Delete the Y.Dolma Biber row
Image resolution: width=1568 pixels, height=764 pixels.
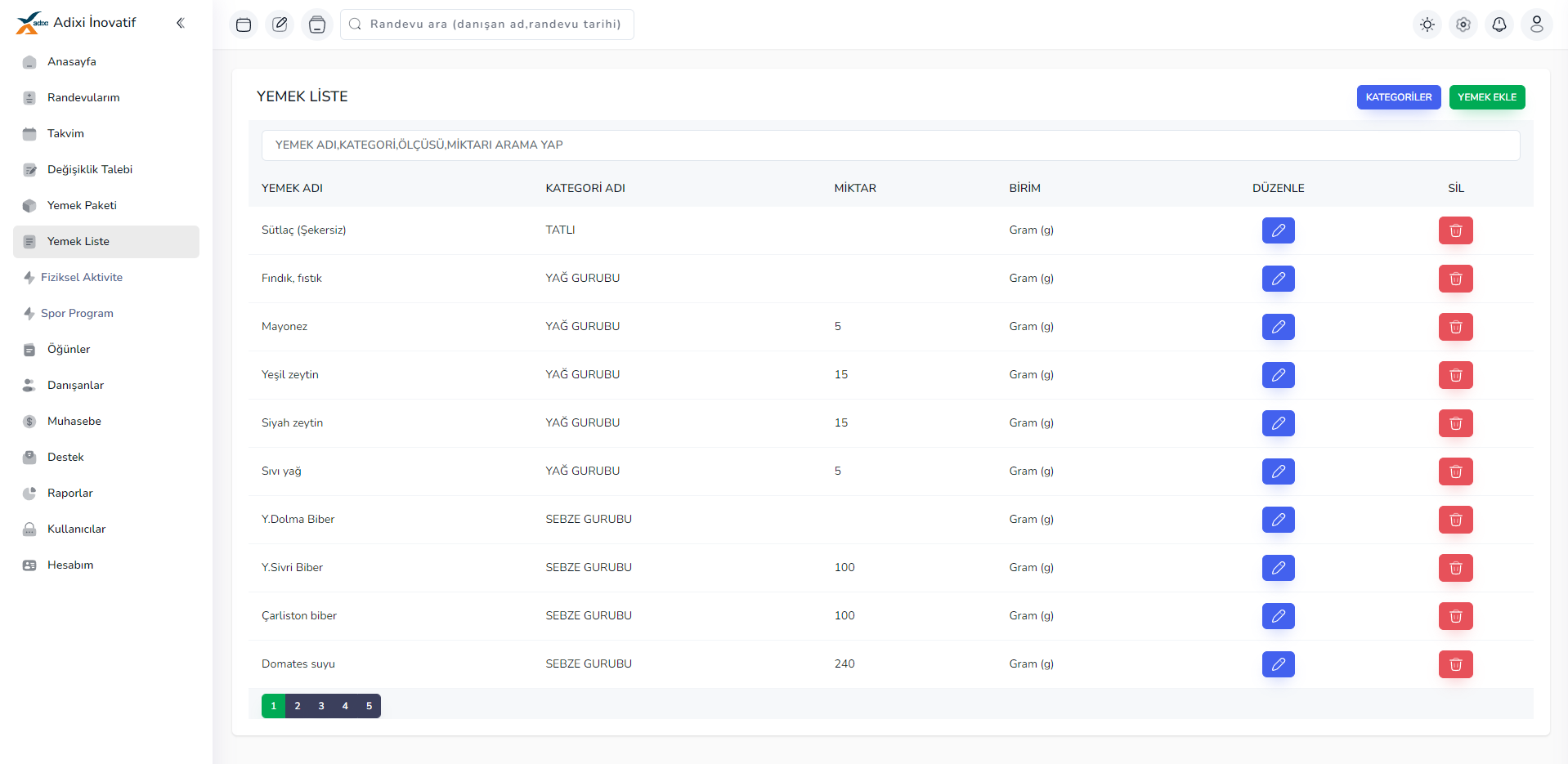tap(1456, 520)
